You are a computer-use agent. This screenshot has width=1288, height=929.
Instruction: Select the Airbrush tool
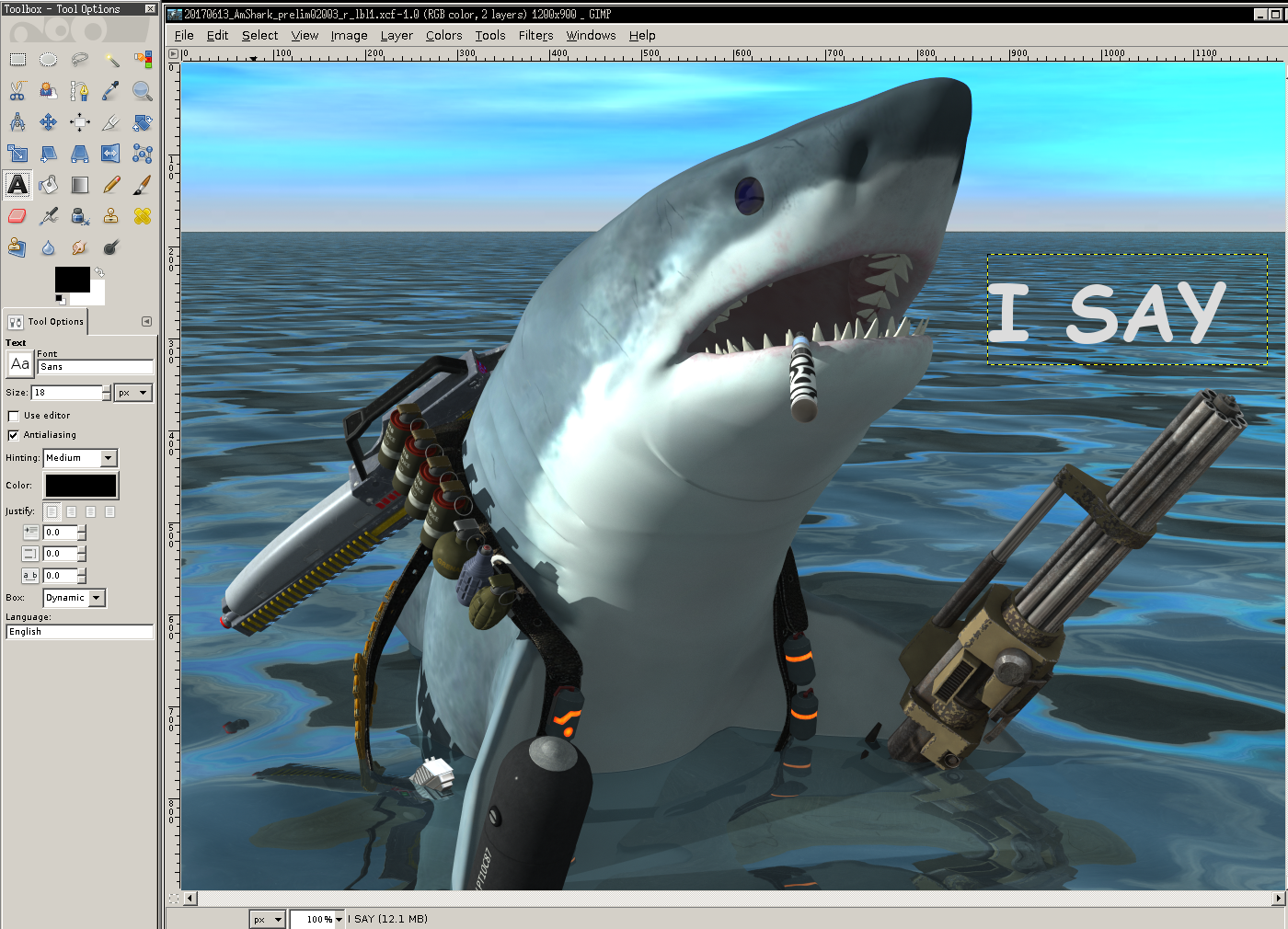pos(49,216)
